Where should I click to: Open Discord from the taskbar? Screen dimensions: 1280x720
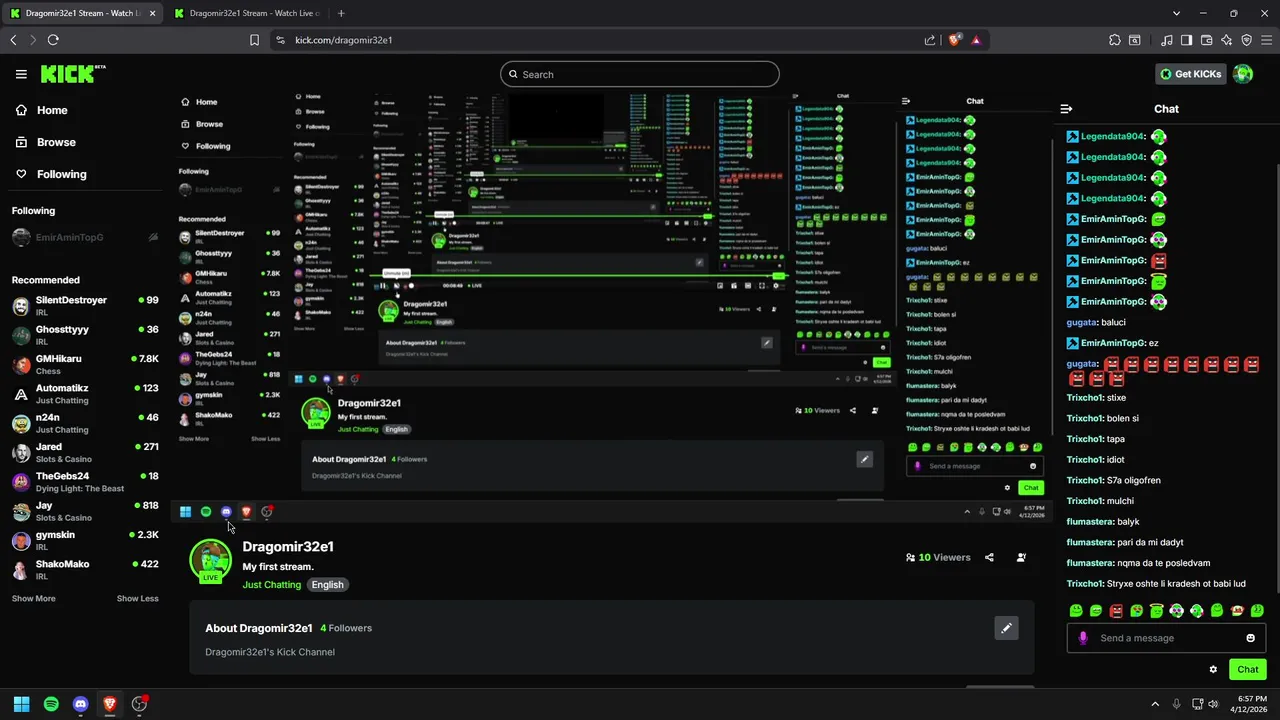point(80,704)
